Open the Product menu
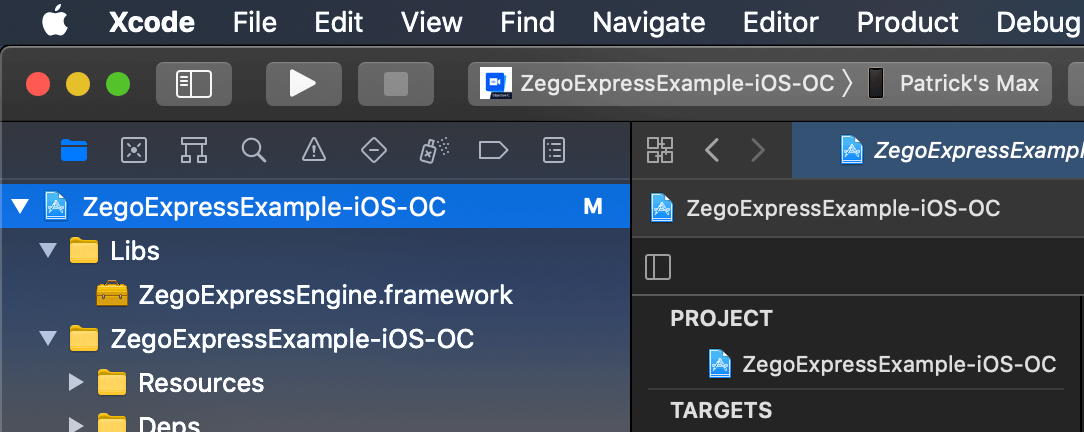This screenshot has width=1084, height=432. (908, 22)
